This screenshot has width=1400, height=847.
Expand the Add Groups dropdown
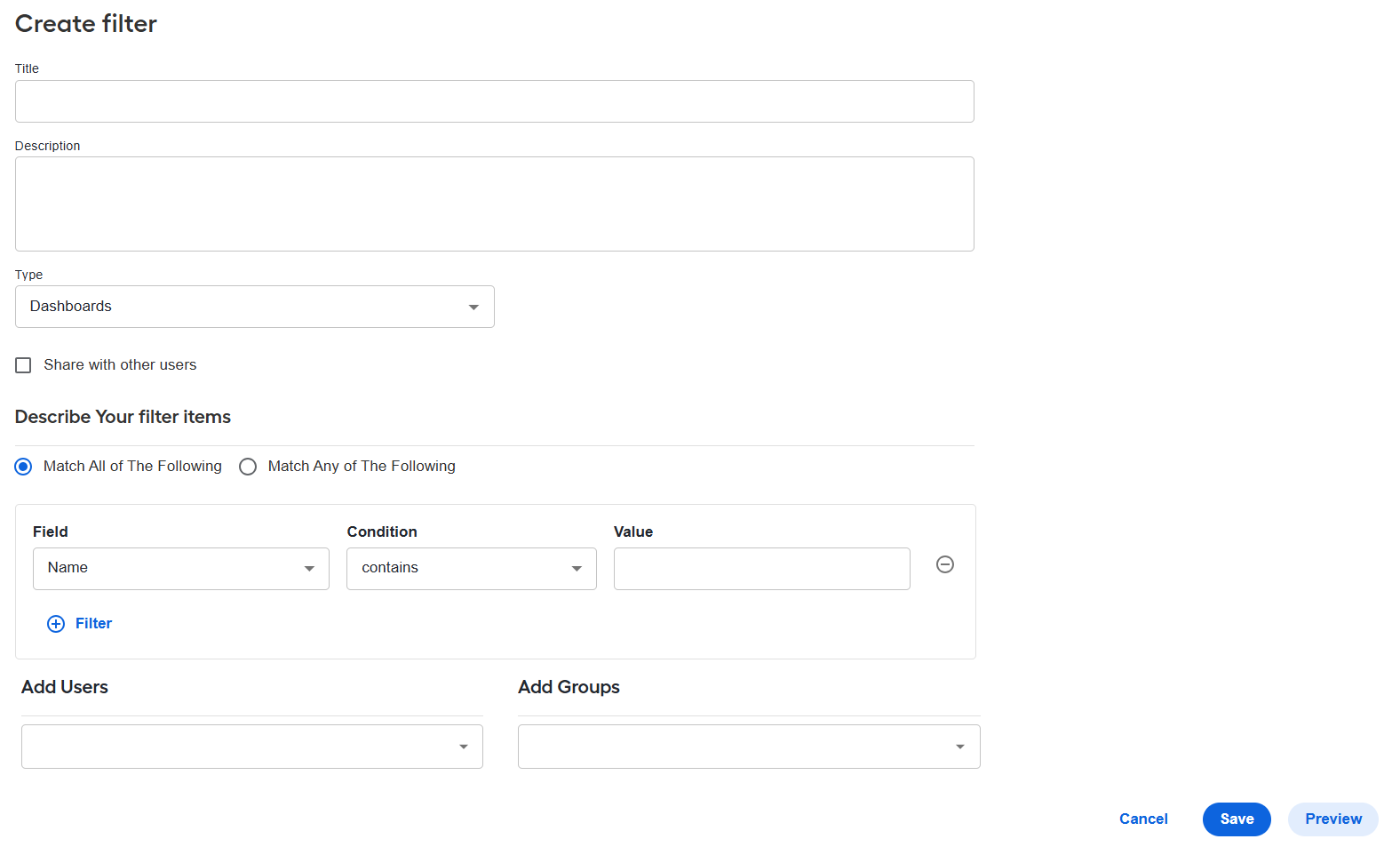[x=749, y=747]
